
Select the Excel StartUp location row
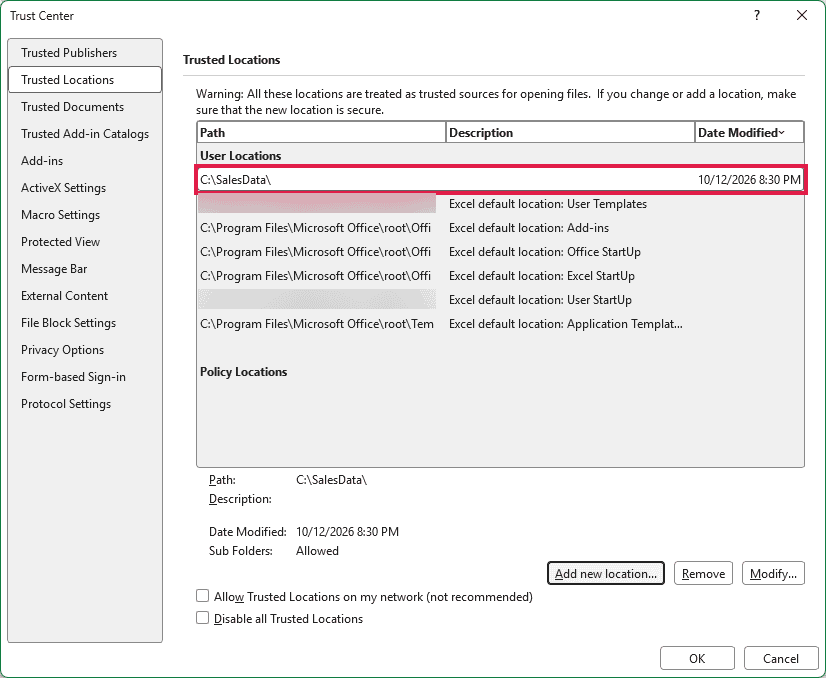click(500, 276)
